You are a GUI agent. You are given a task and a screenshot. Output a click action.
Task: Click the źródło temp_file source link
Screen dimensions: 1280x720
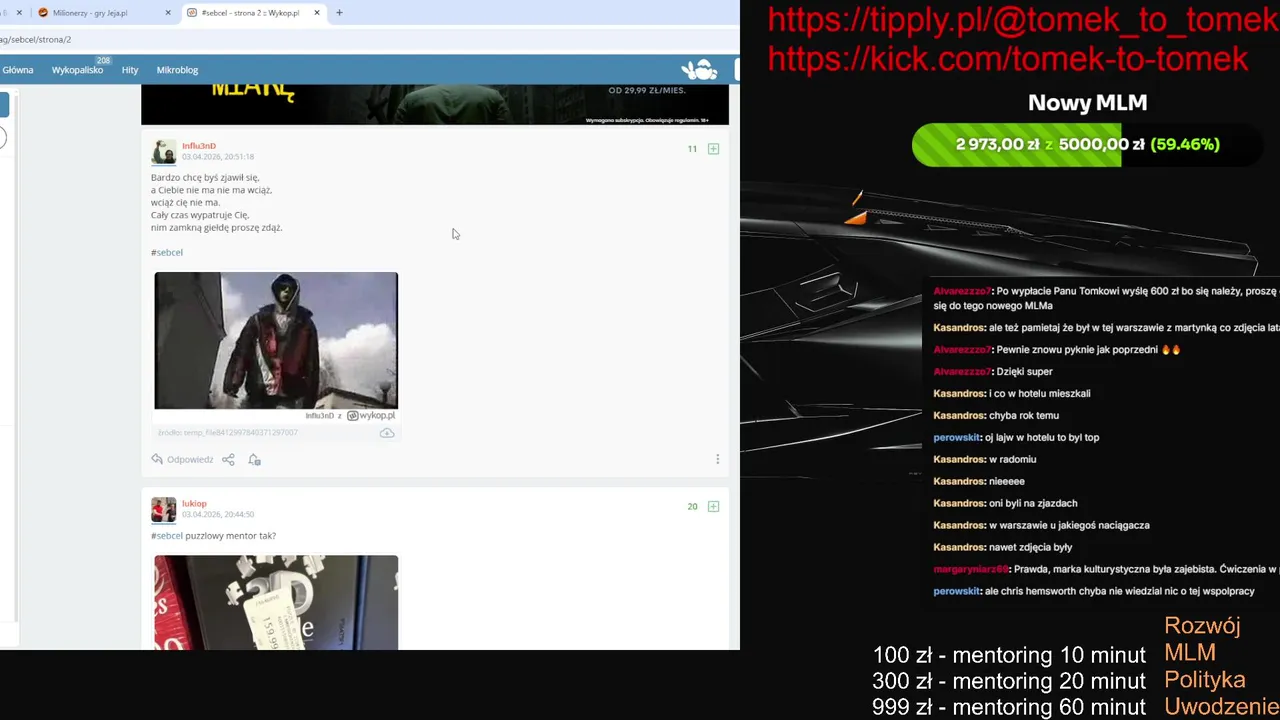228,433
